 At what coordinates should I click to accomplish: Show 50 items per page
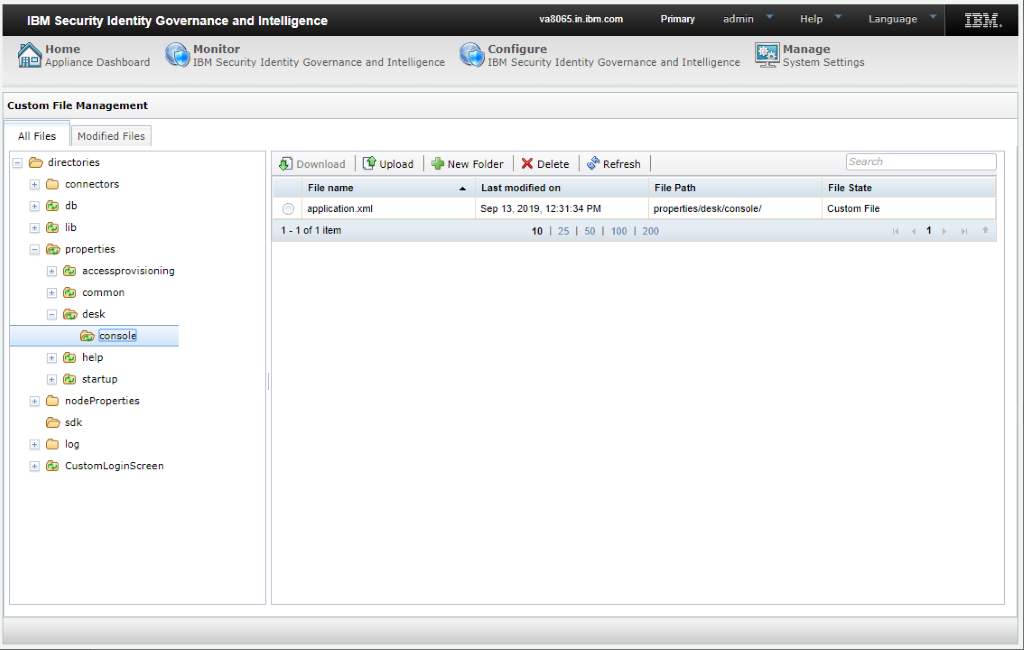pyautogui.click(x=589, y=231)
